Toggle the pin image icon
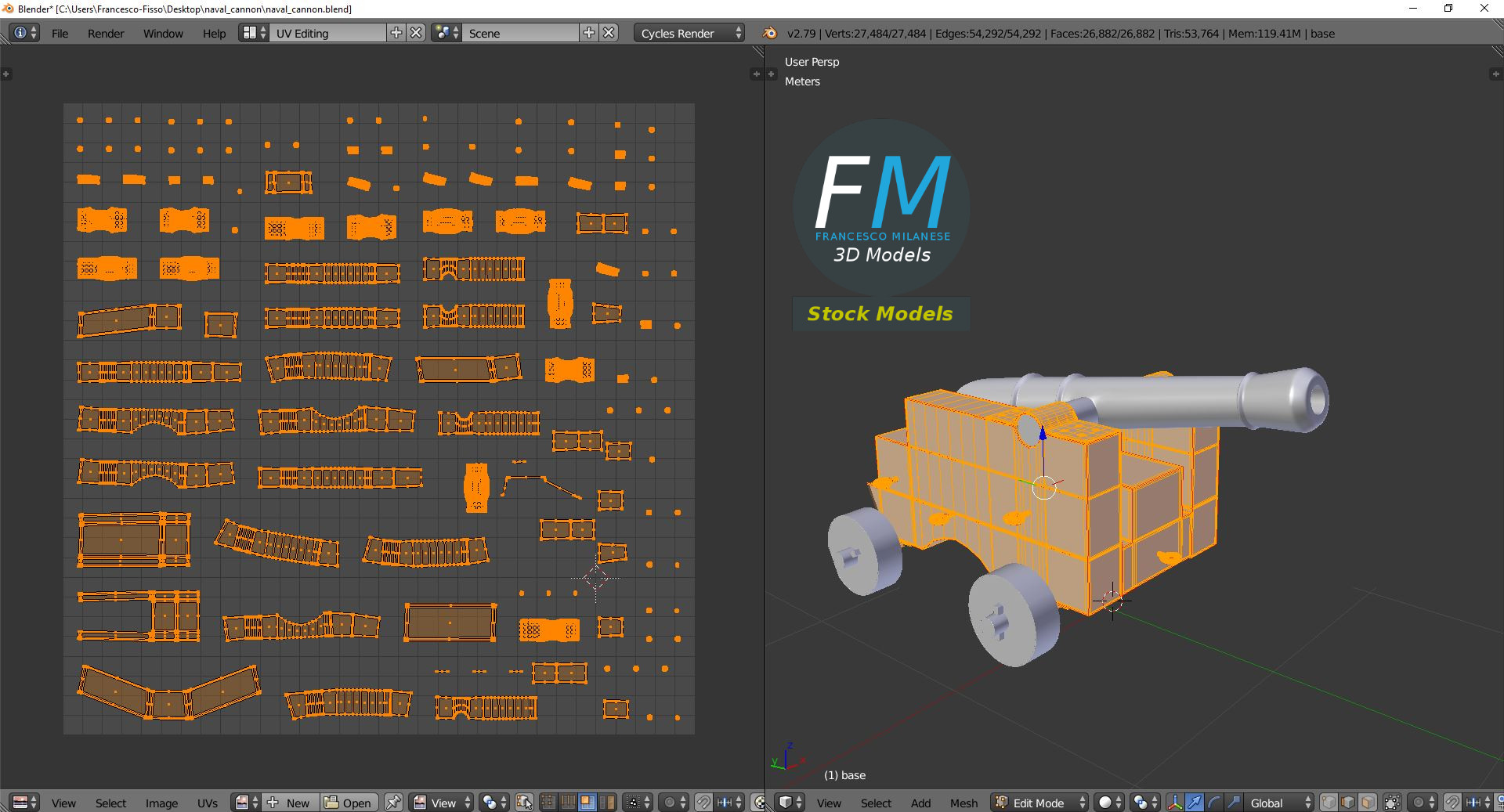This screenshot has width=1504, height=812. click(393, 803)
